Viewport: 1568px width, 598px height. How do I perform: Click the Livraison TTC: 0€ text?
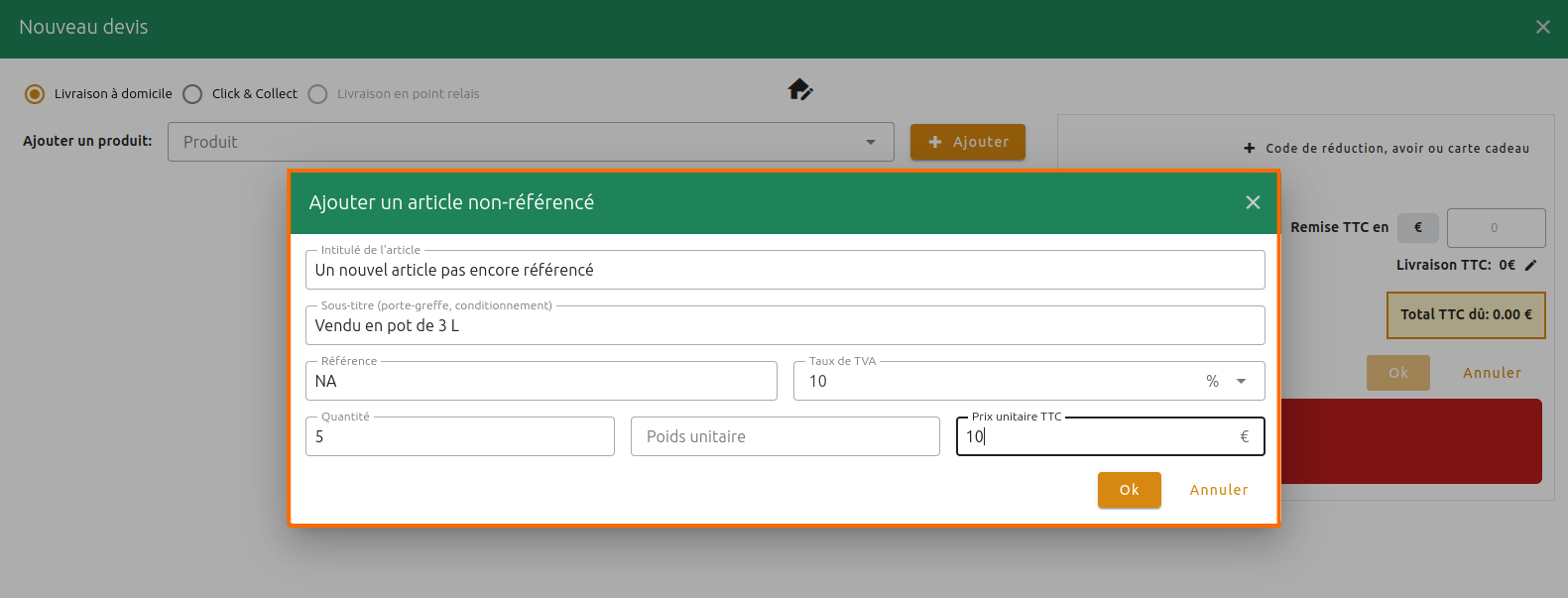[1456, 265]
